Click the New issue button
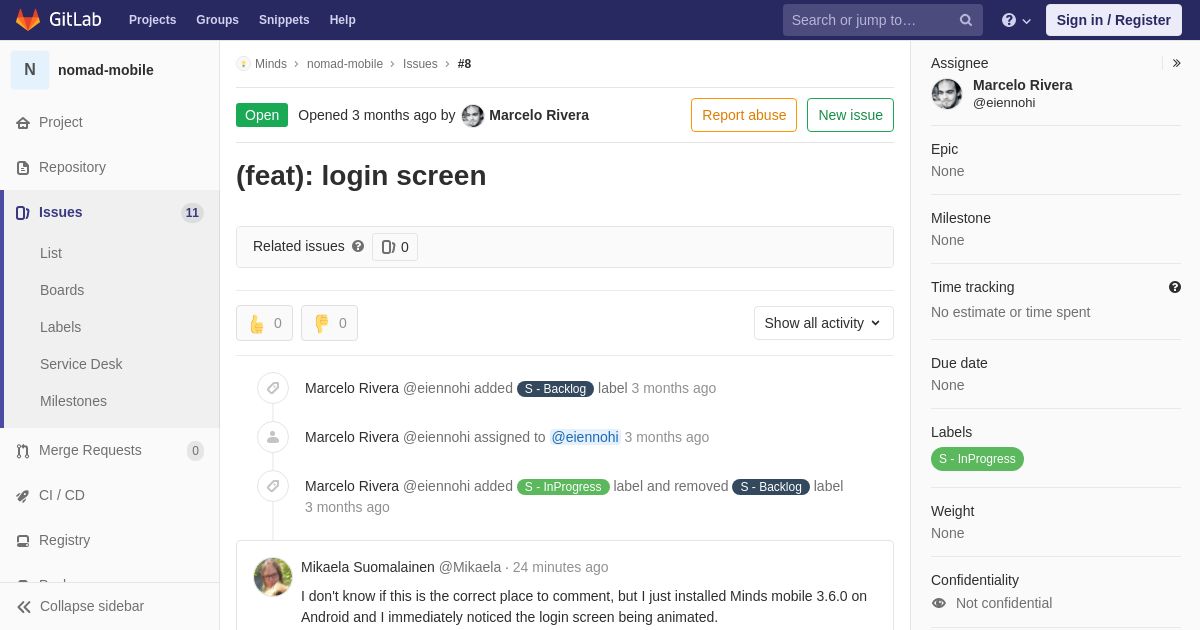 pos(850,115)
